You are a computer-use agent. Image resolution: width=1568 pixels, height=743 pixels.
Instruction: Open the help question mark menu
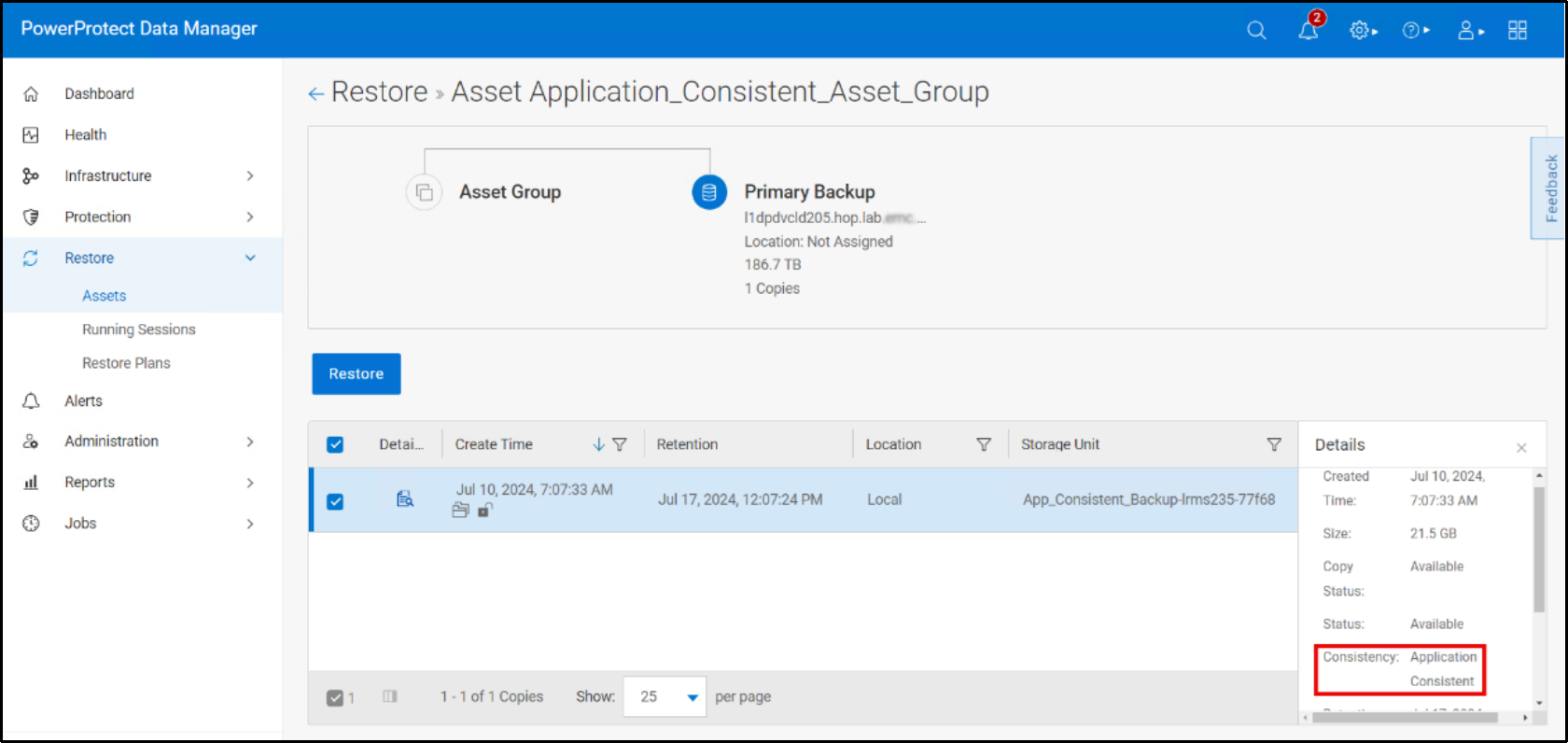(x=1415, y=30)
